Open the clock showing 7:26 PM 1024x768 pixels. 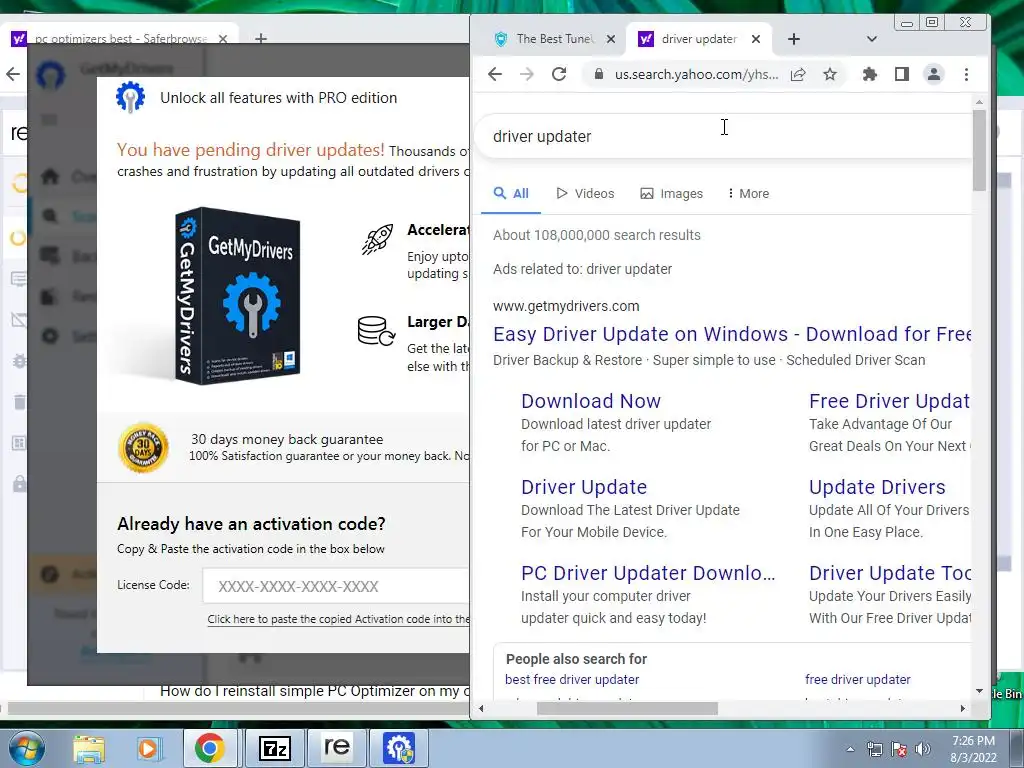click(974, 749)
